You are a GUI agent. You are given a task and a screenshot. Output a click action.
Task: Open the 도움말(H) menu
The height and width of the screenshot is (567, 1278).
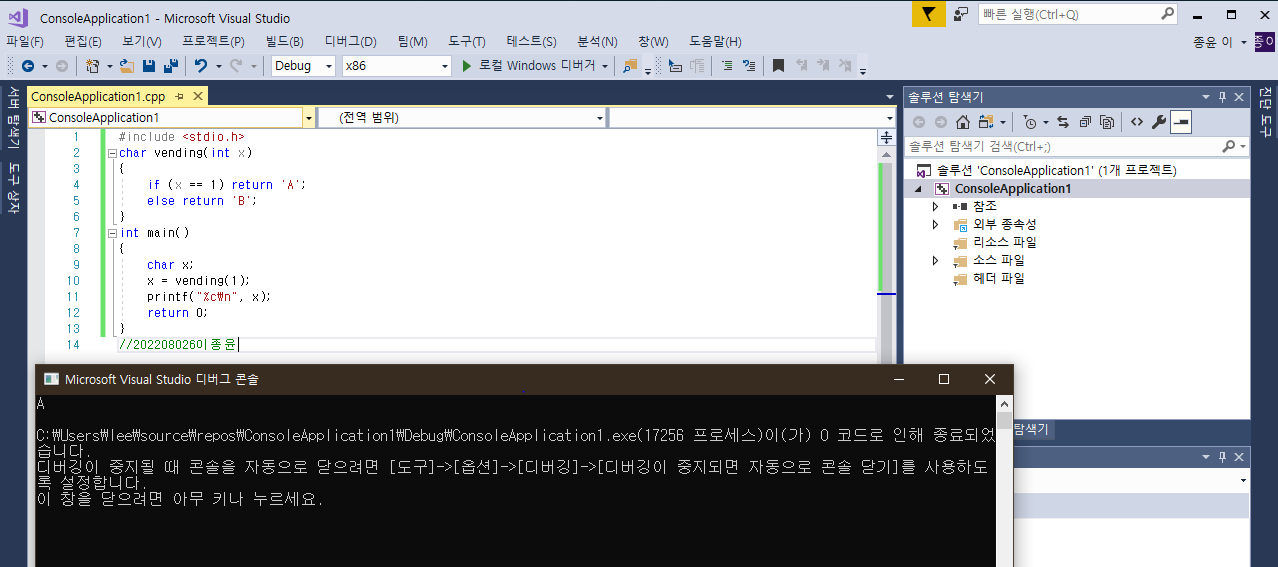pos(715,41)
